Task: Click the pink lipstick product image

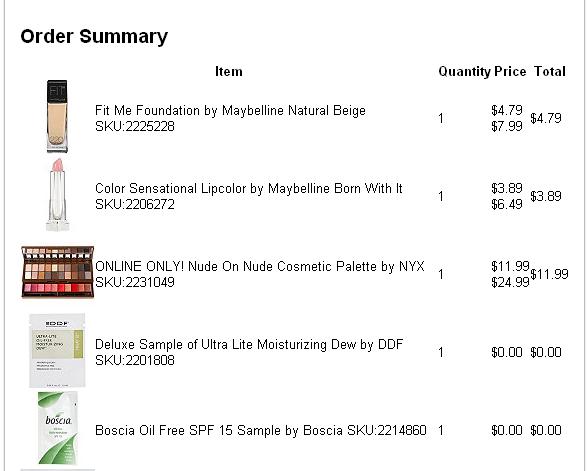Action: (x=58, y=195)
